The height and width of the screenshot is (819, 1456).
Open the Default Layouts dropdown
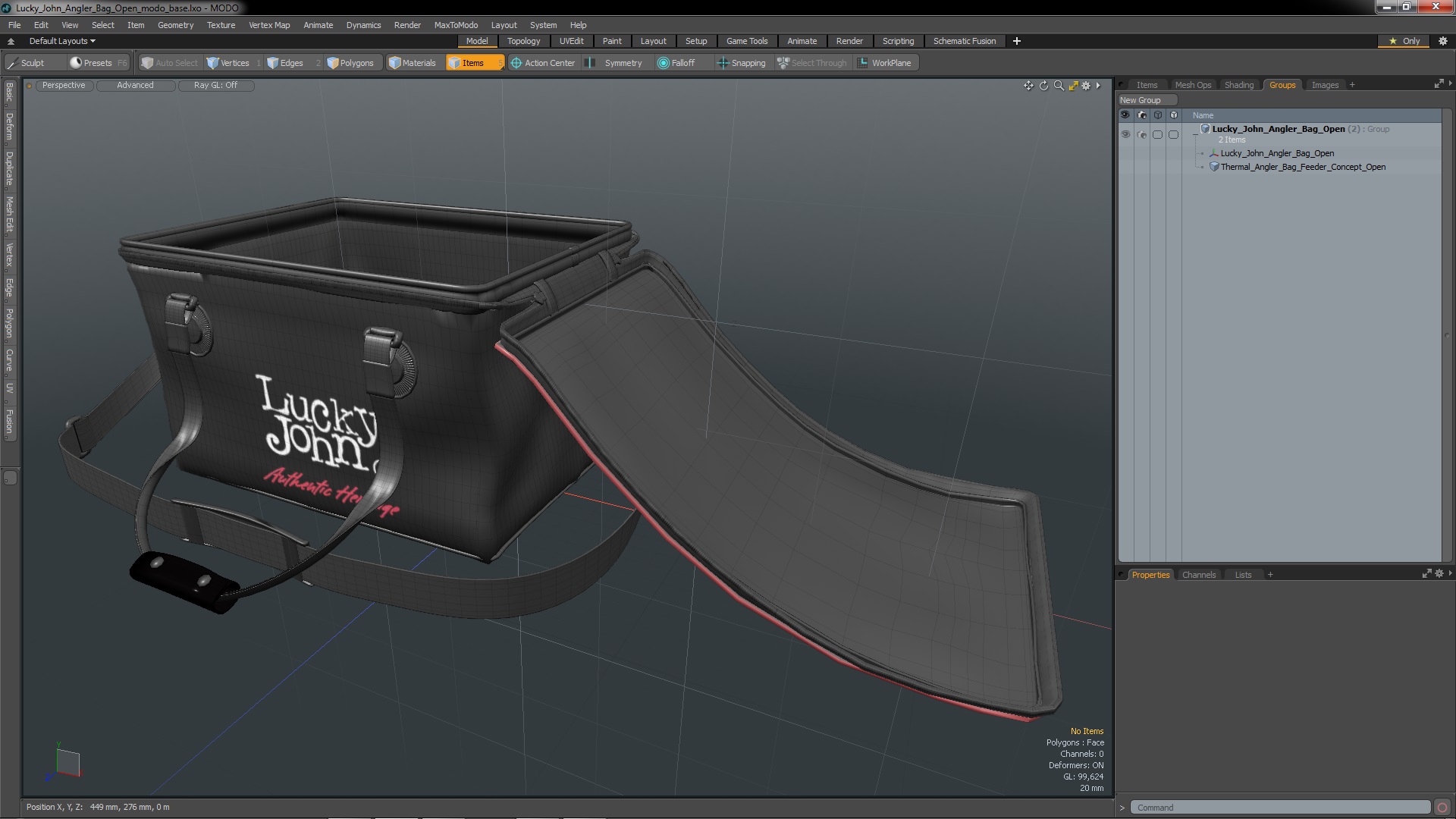pos(62,41)
